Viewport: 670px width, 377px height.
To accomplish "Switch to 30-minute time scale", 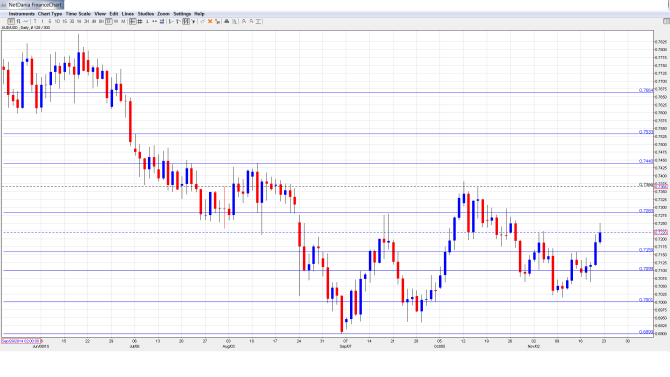I will [x=72, y=21].
